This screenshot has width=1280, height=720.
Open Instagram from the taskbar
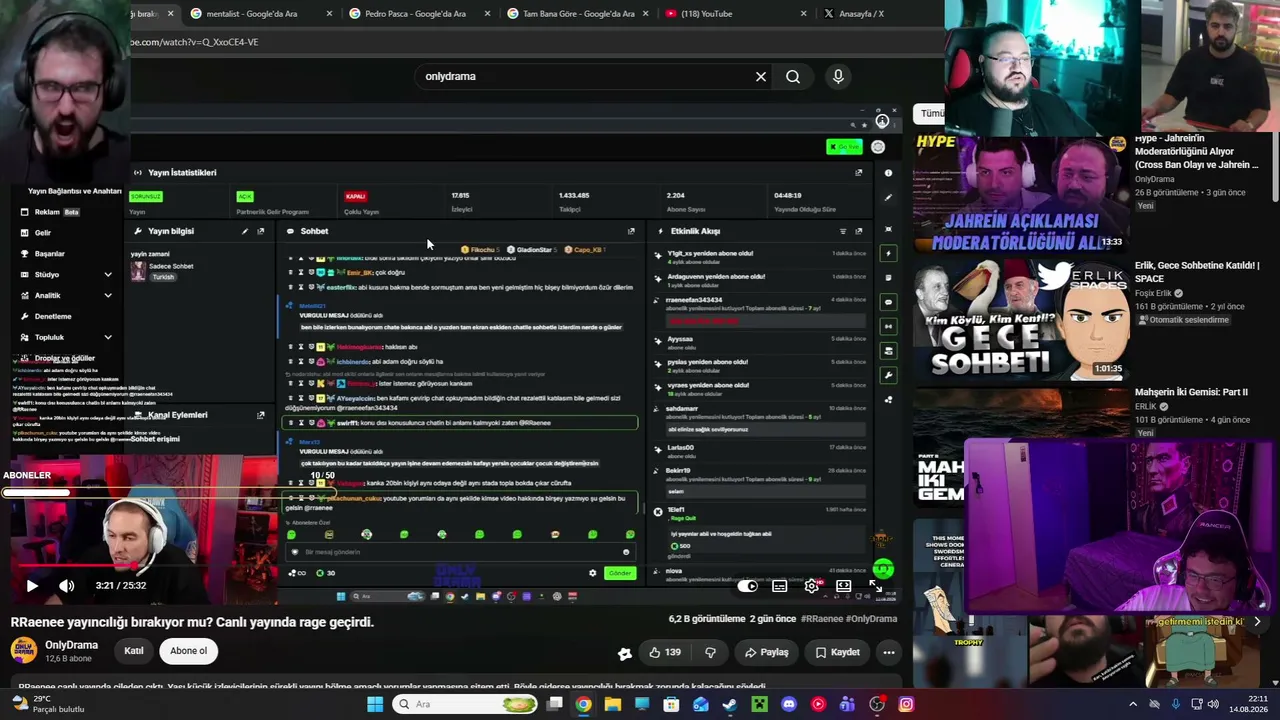pyautogui.click(x=906, y=704)
